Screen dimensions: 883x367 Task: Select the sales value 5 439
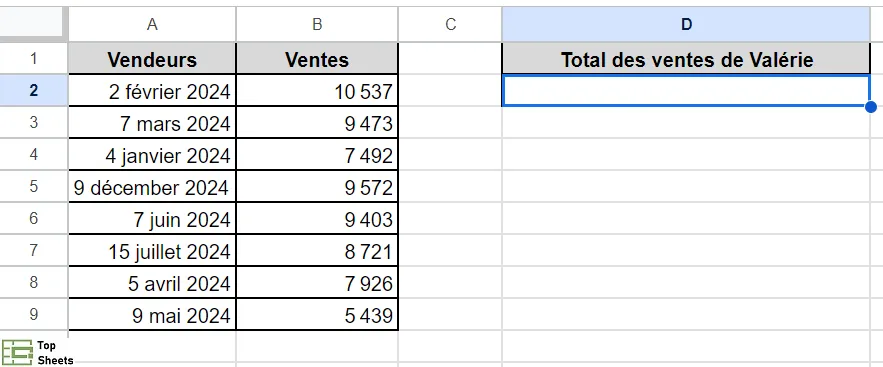pos(317,315)
